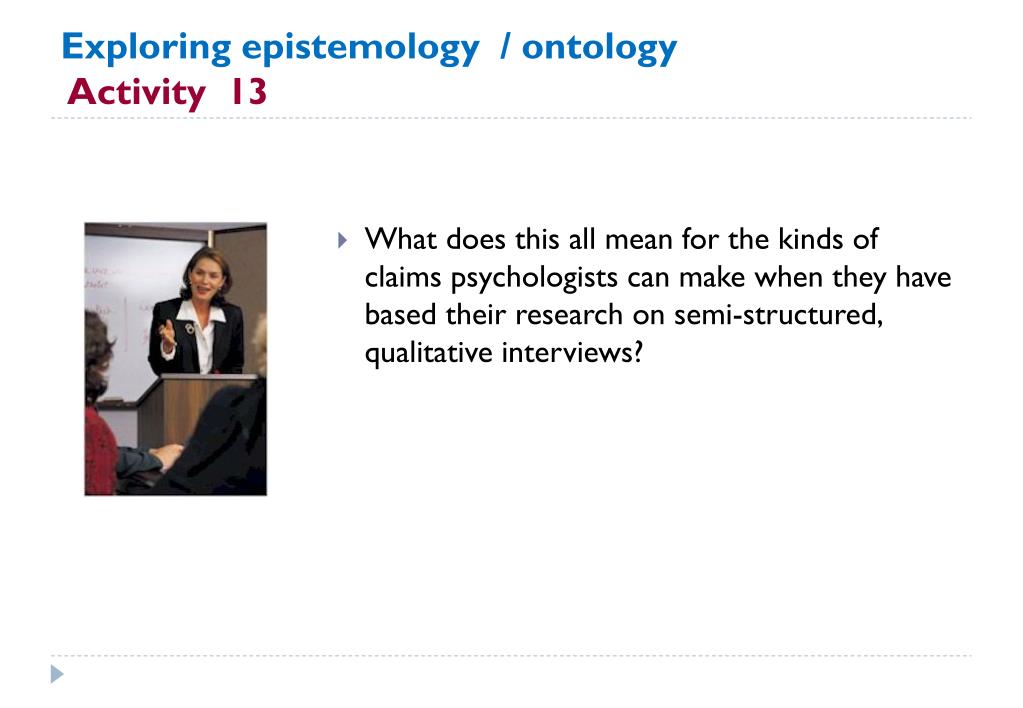
Task: Click the number '13' in the subtitle
Action: click(249, 91)
